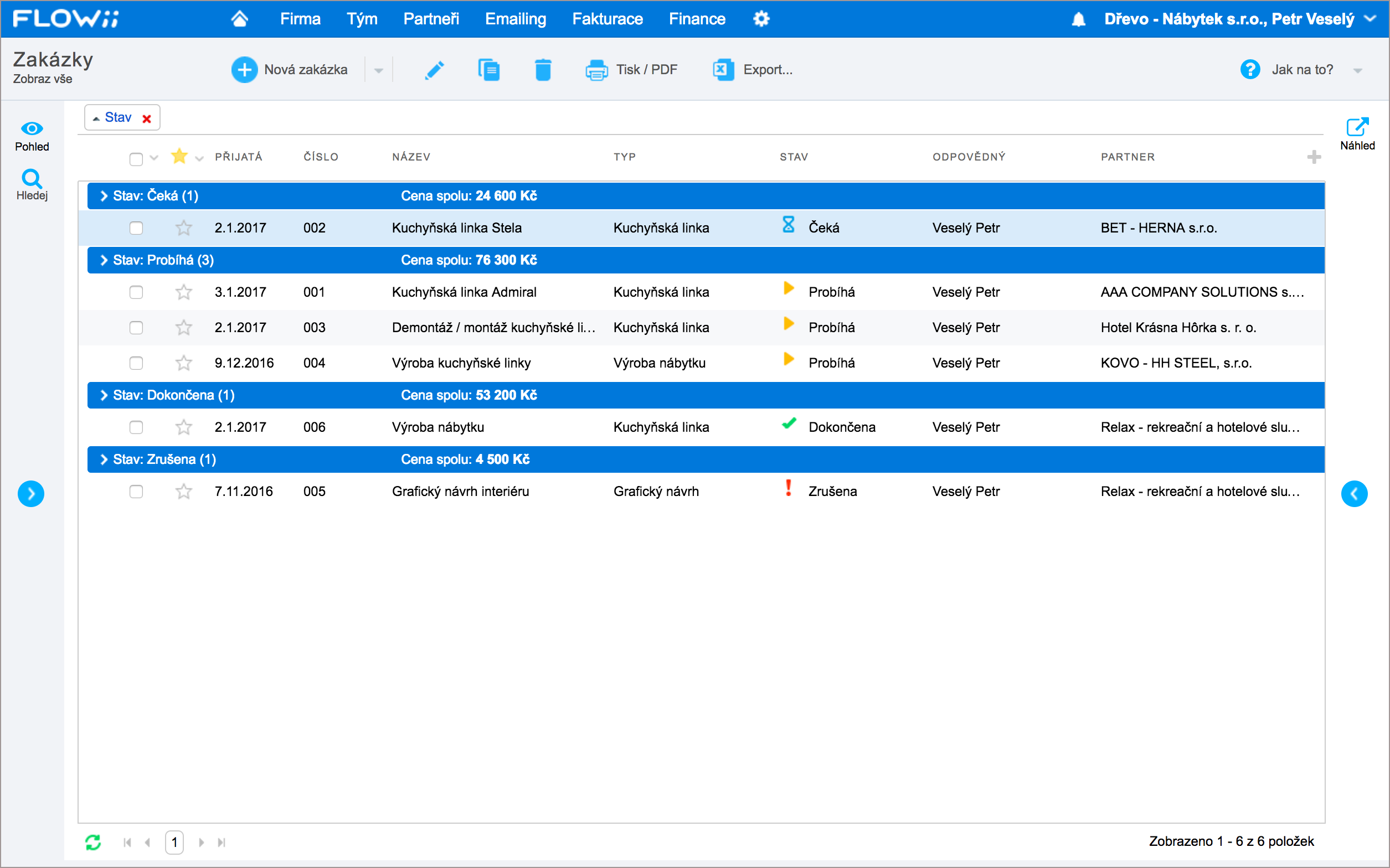Image resolution: width=1390 pixels, height=868 pixels.
Task: Check the order 001 row checkbox
Action: pos(136,292)
